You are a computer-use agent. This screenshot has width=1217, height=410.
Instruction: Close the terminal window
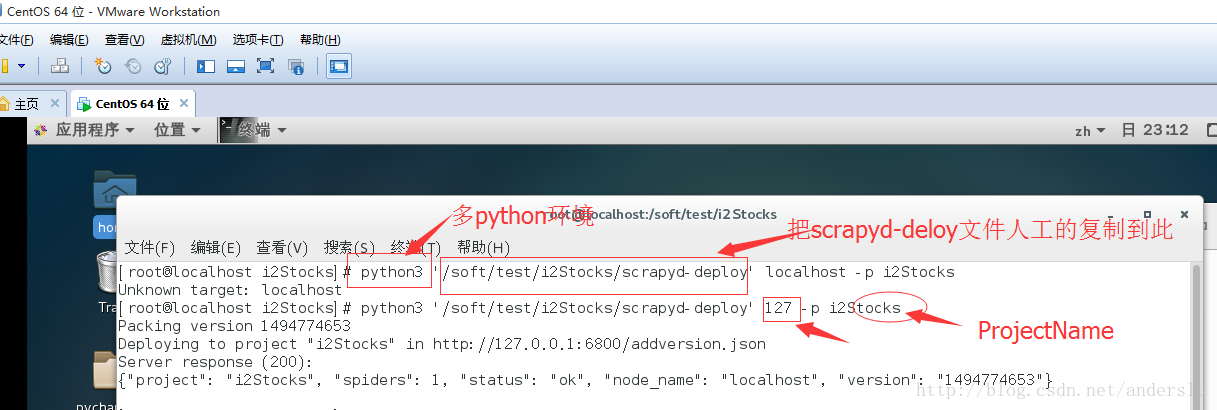pyautogui.click(x=1185, y=215)
